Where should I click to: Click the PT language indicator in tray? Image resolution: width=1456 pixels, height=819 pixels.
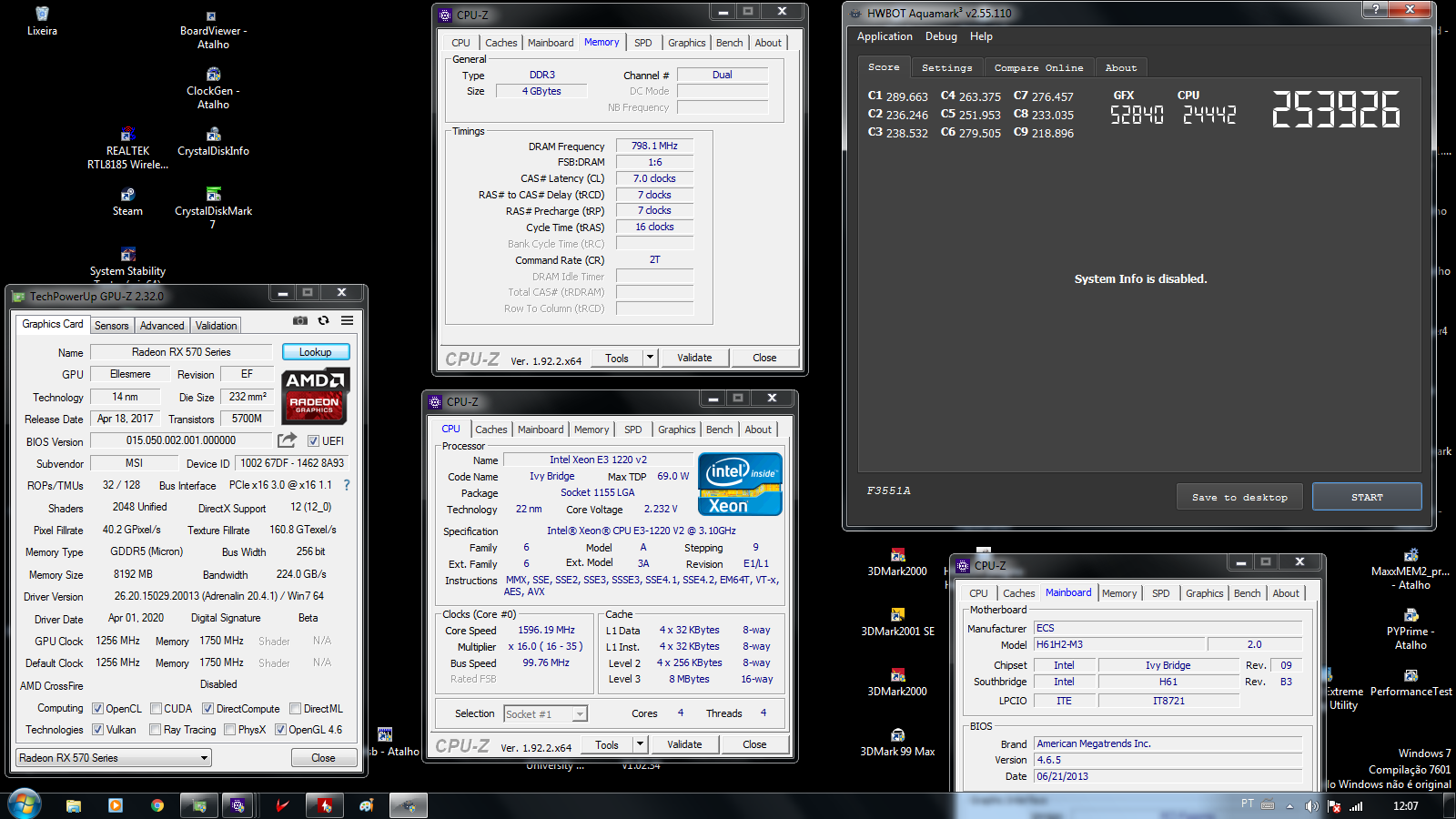click(x=1247, y=804)
